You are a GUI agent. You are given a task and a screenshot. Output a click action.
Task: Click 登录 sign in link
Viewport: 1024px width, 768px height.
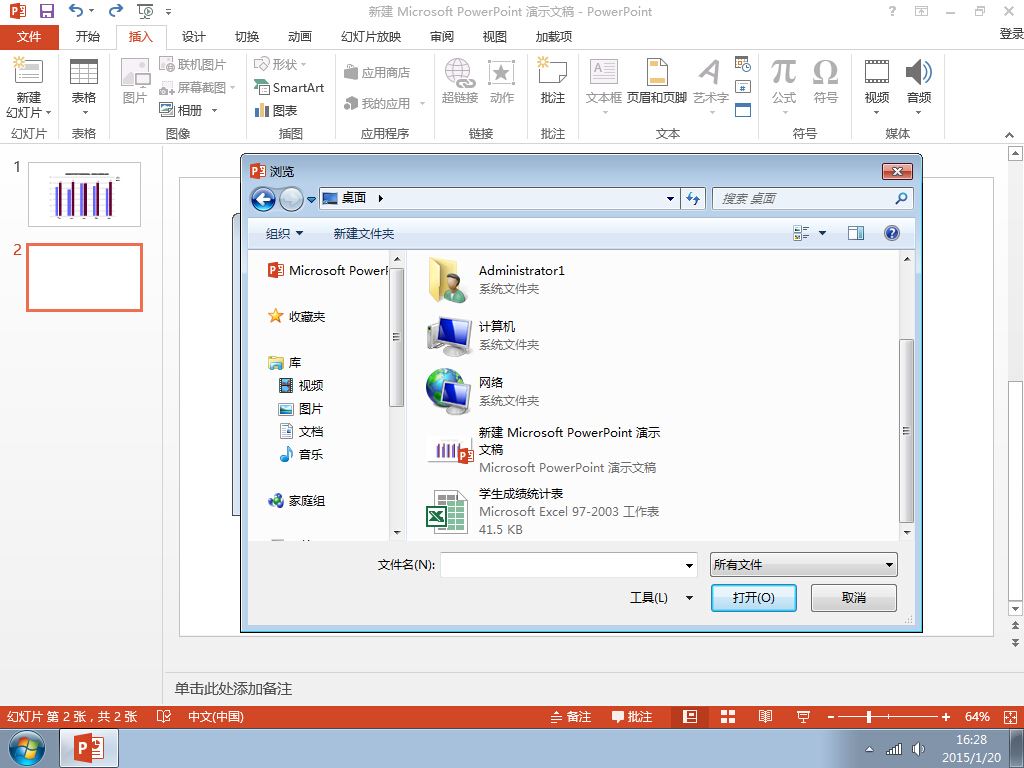(x=1011, y=34)
